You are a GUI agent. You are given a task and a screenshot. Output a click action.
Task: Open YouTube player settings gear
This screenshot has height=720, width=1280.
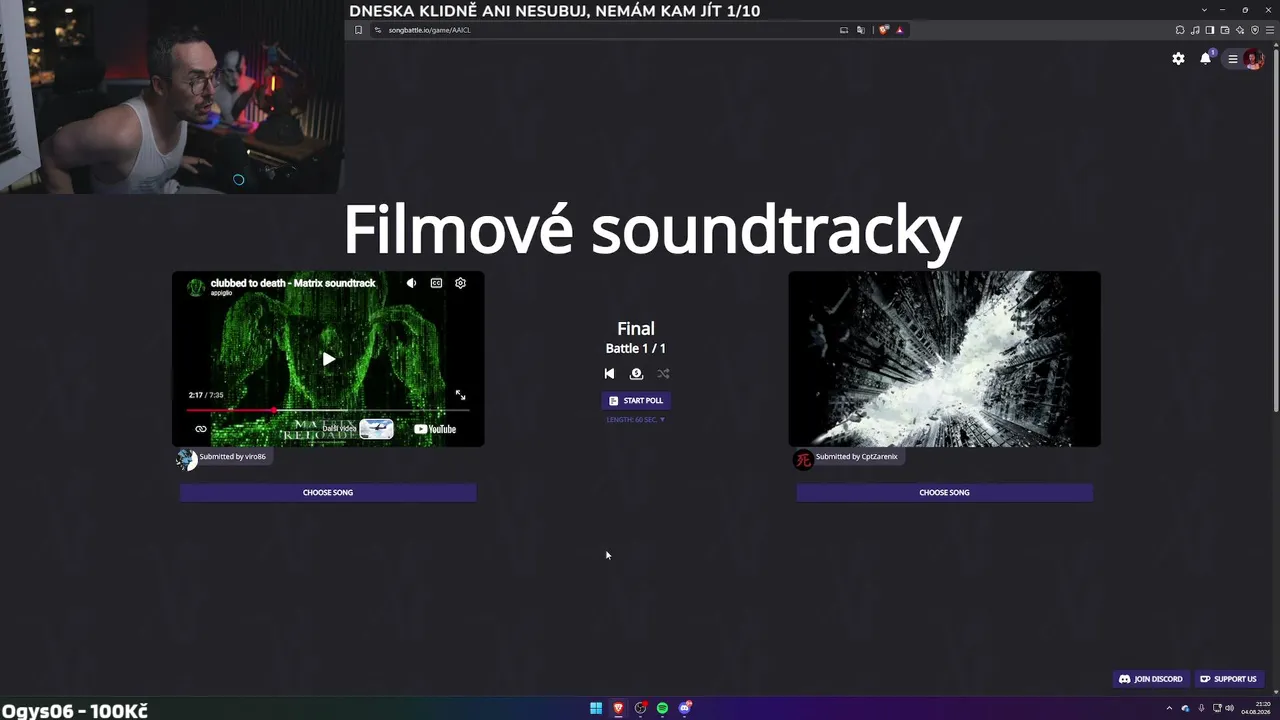click(x=460, y=283)
